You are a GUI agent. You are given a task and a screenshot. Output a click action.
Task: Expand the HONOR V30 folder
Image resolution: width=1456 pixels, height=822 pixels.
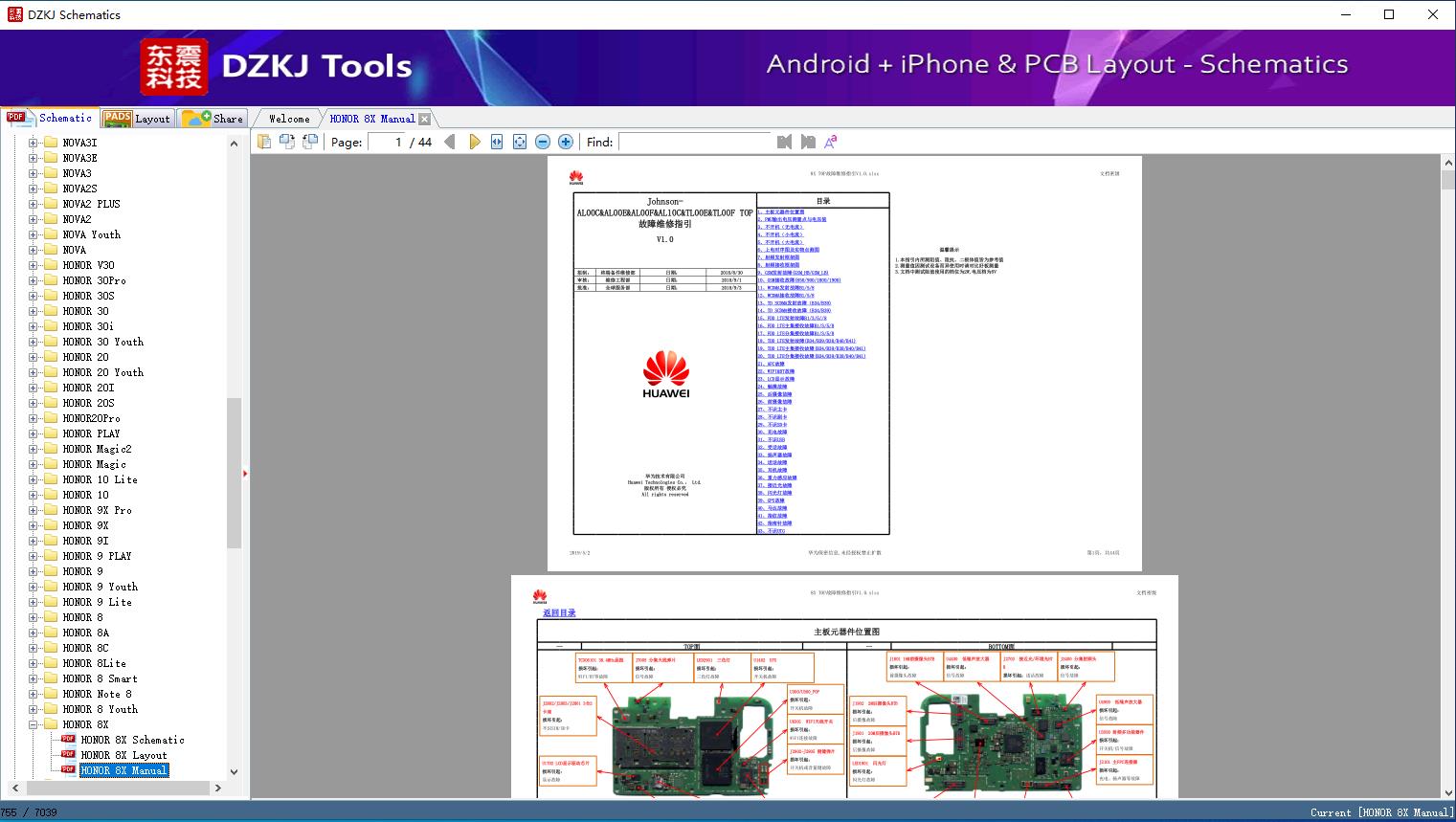click(x=34, y=265)
